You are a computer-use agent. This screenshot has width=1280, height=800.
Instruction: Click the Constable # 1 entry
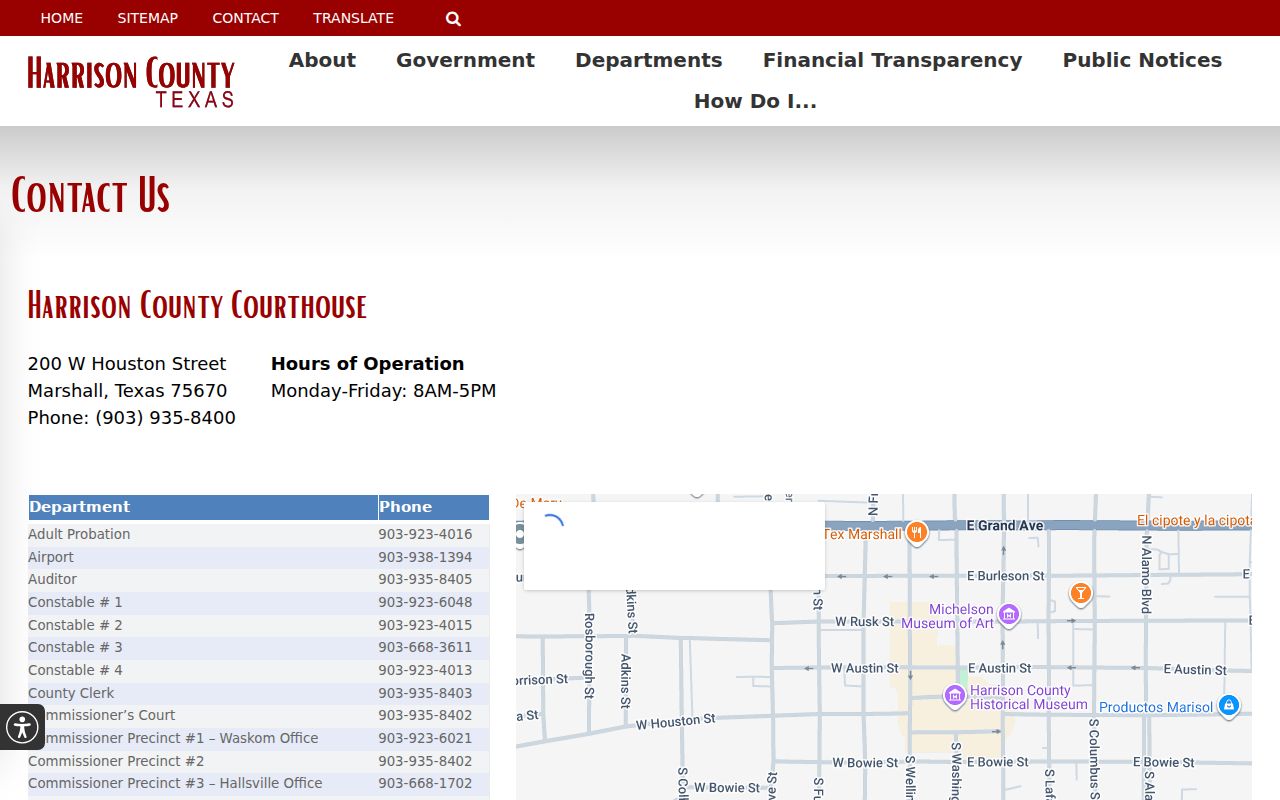pos(75,602)
